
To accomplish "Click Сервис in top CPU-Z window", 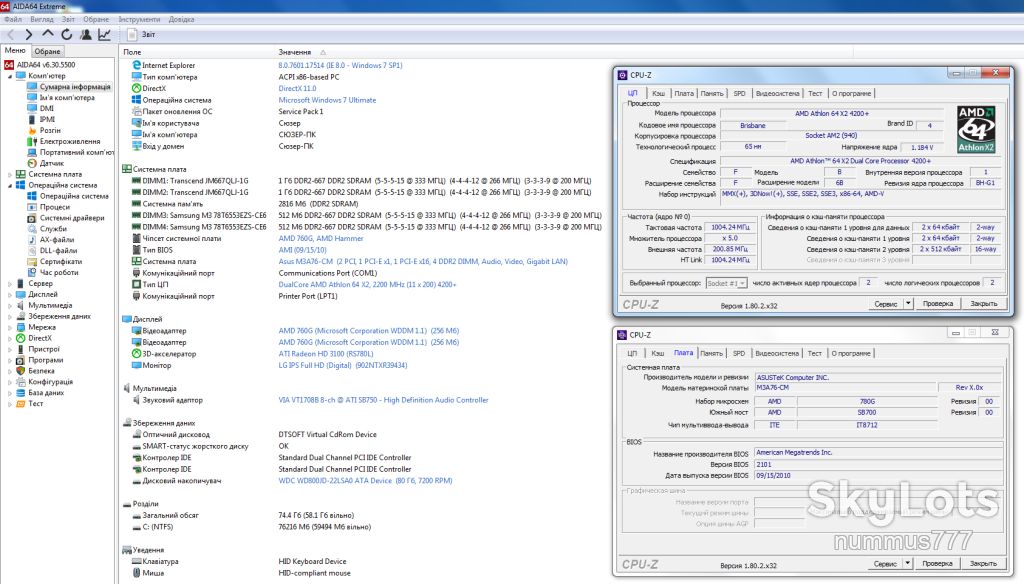I will [x=886, y=304].
